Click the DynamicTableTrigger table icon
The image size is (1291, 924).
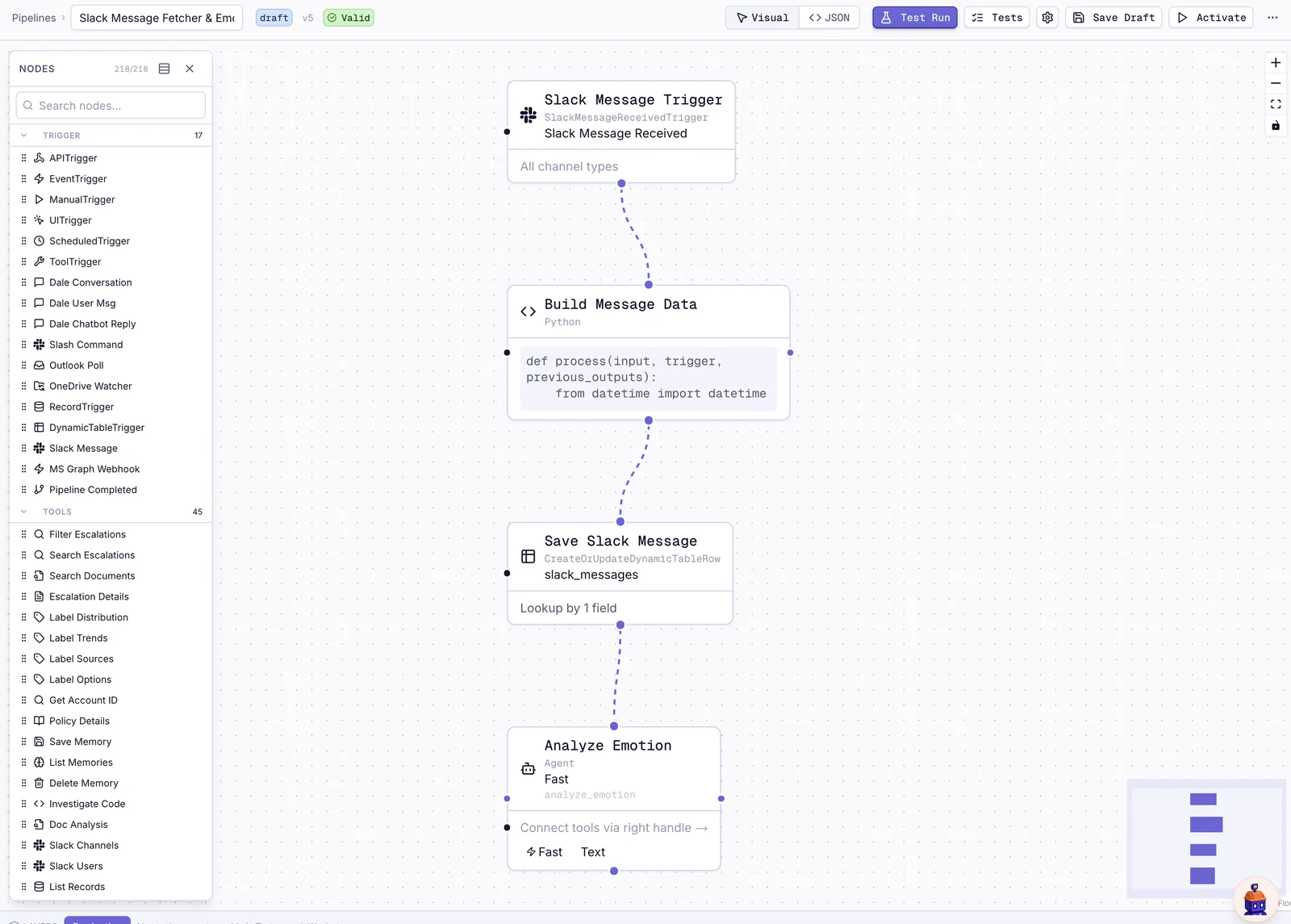click(x=39, y=428)
